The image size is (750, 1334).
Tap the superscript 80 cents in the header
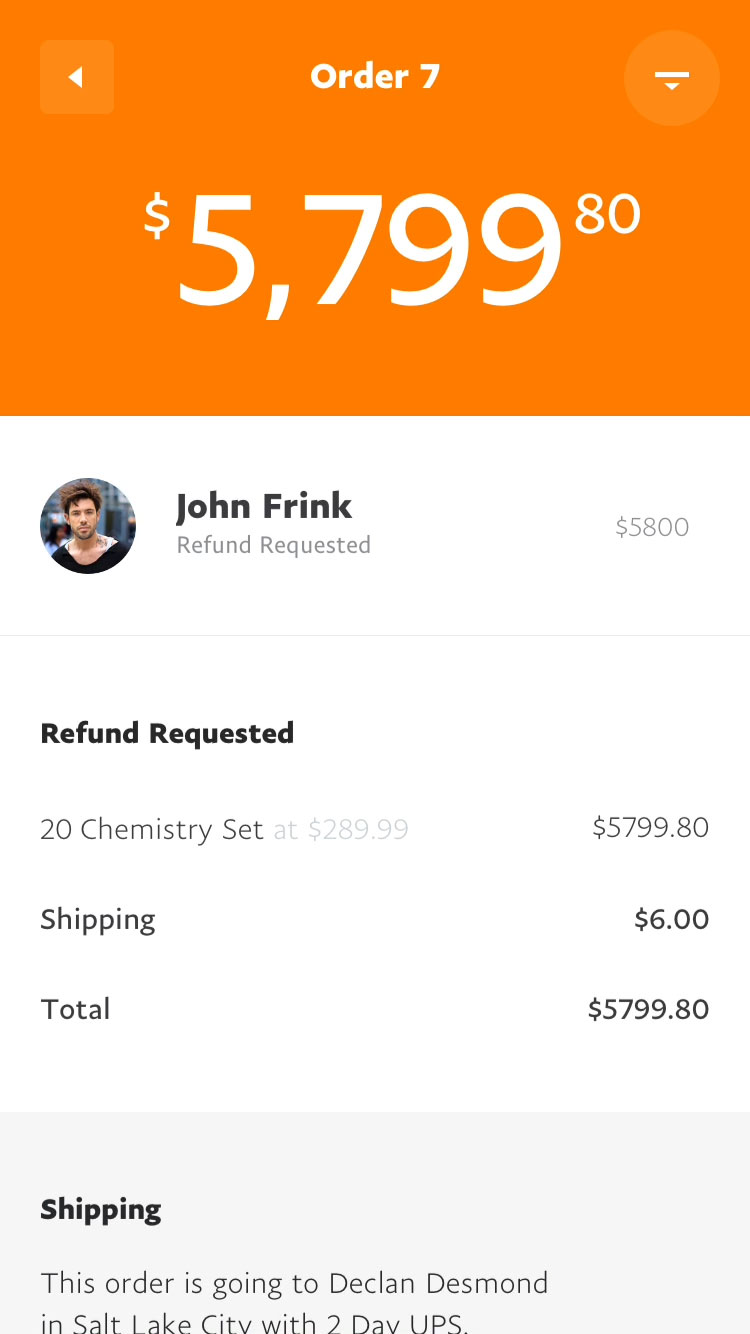607,213
